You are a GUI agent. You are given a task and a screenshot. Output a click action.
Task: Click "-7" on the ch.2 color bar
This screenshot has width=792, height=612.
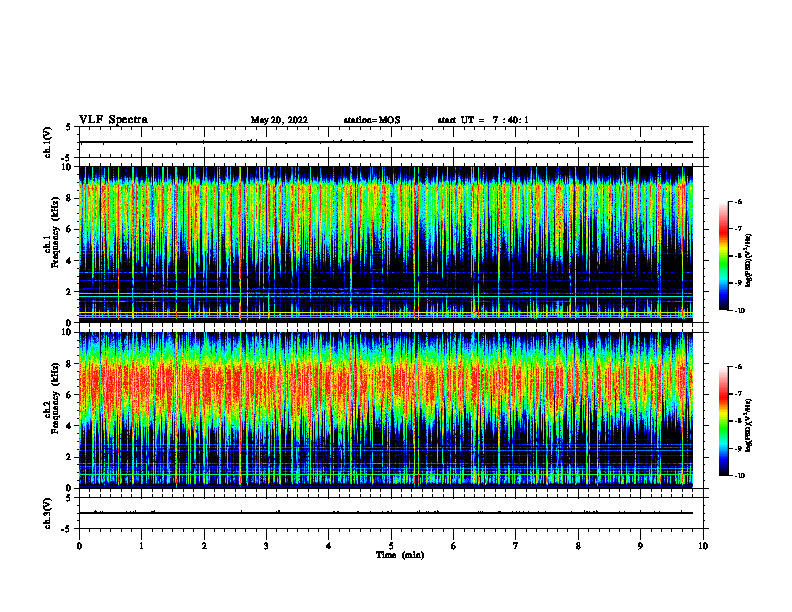(x=738, y=394)
